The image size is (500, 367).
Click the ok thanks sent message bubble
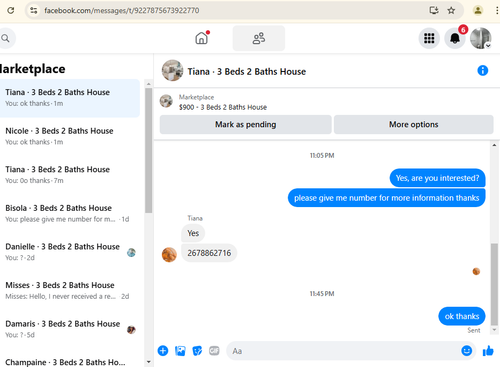point(462,316)
